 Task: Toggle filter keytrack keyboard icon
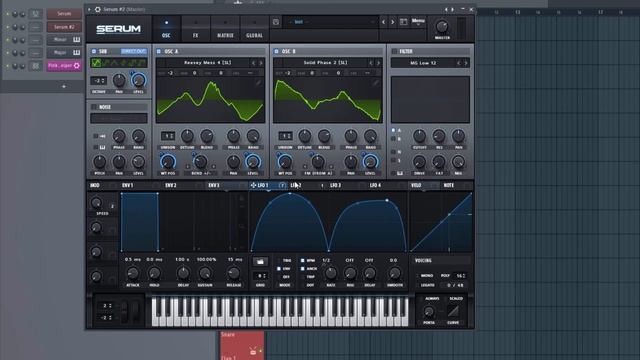pos(400,173)
